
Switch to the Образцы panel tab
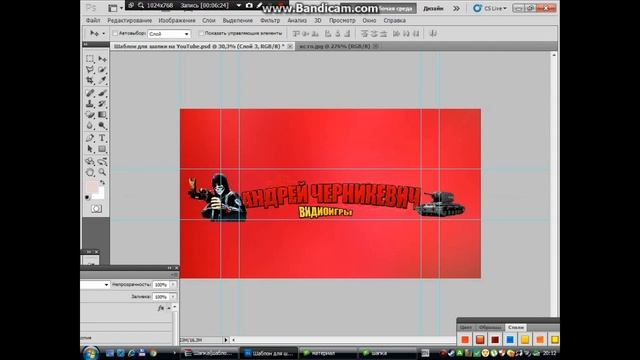click(490, 327)
